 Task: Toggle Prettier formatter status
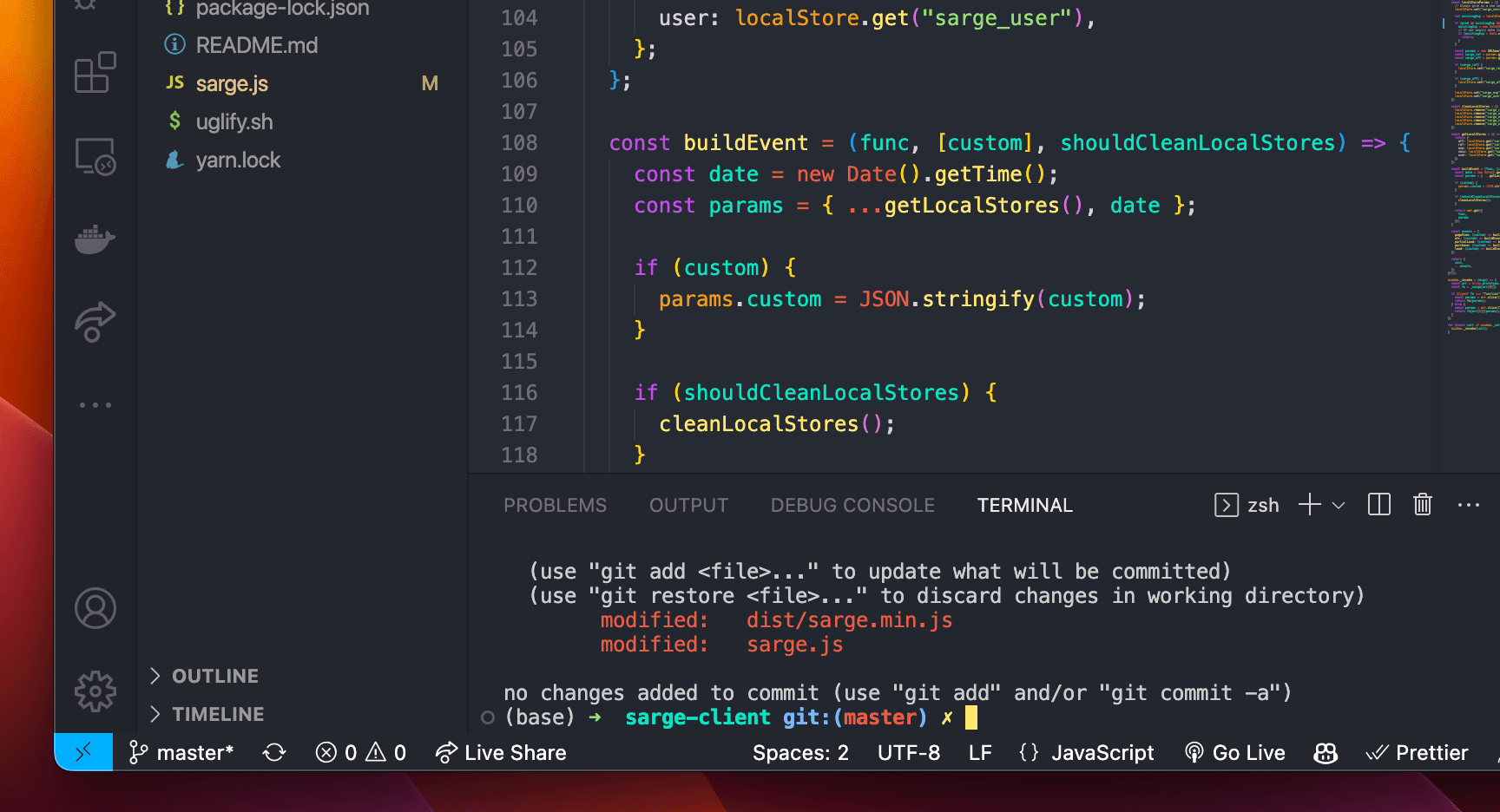(x=1417, y=753)
